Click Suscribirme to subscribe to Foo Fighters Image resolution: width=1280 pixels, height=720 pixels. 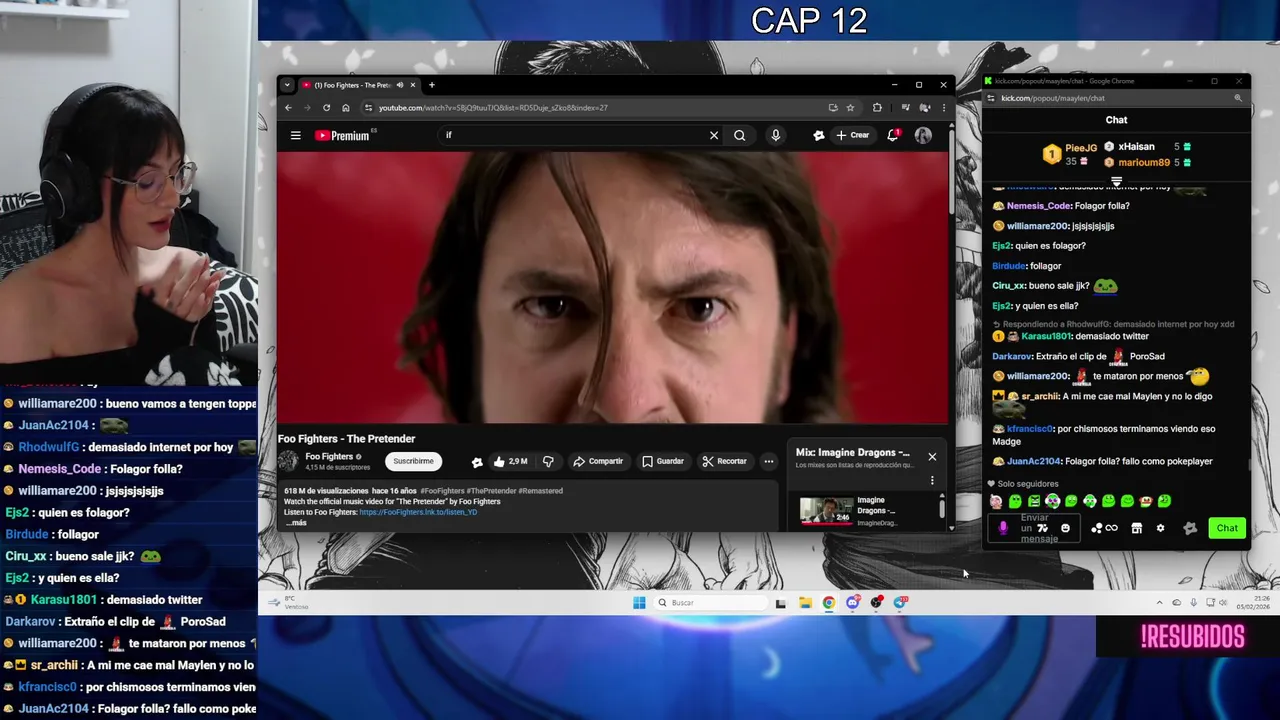[413, 461]
